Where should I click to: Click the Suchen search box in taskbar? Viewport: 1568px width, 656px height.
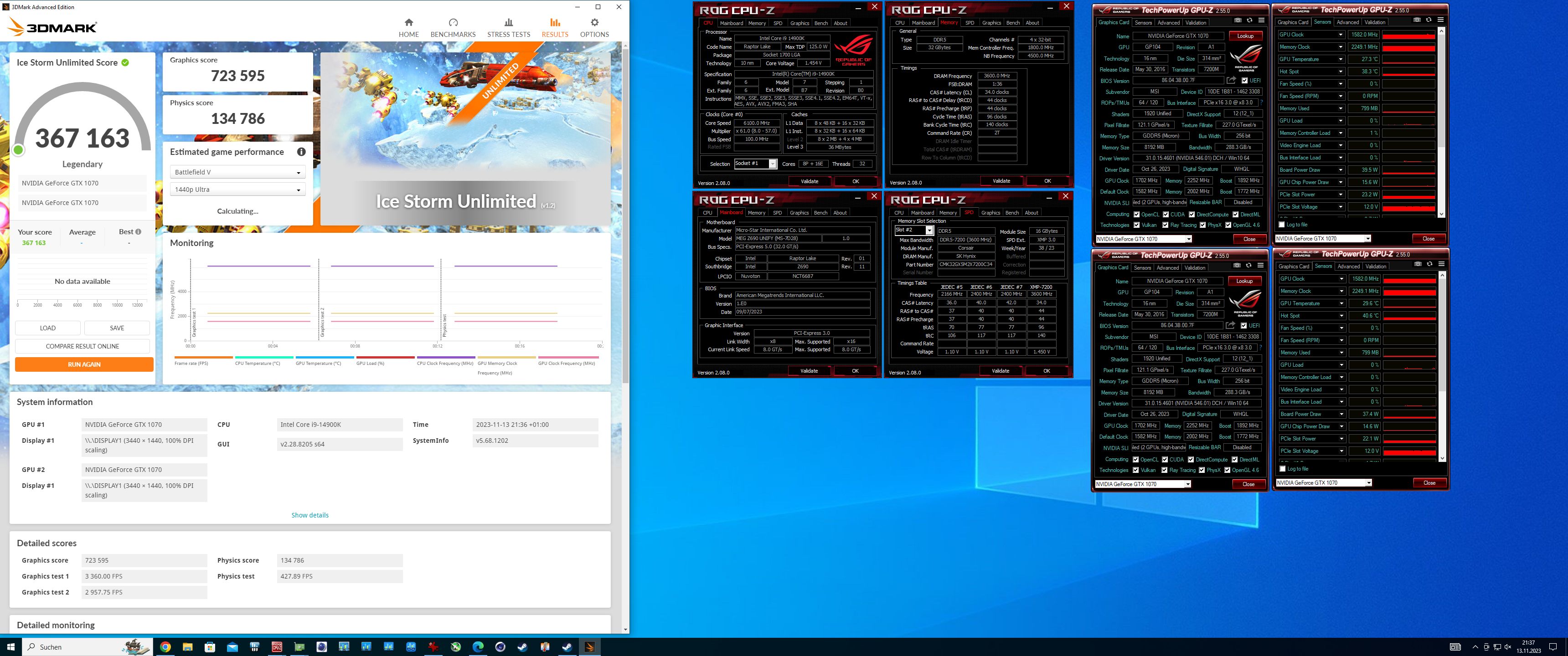coord(87,647)
